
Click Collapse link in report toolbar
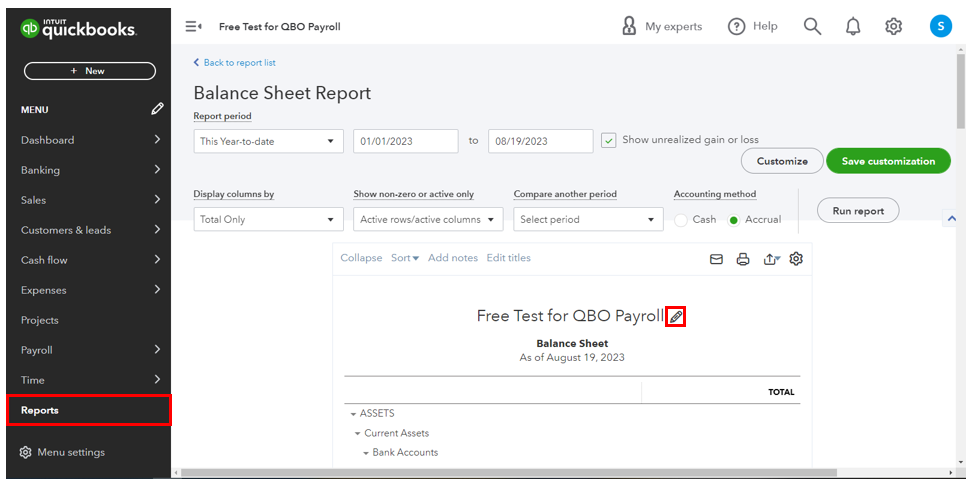pyautogui.click(x=361, y=258)
